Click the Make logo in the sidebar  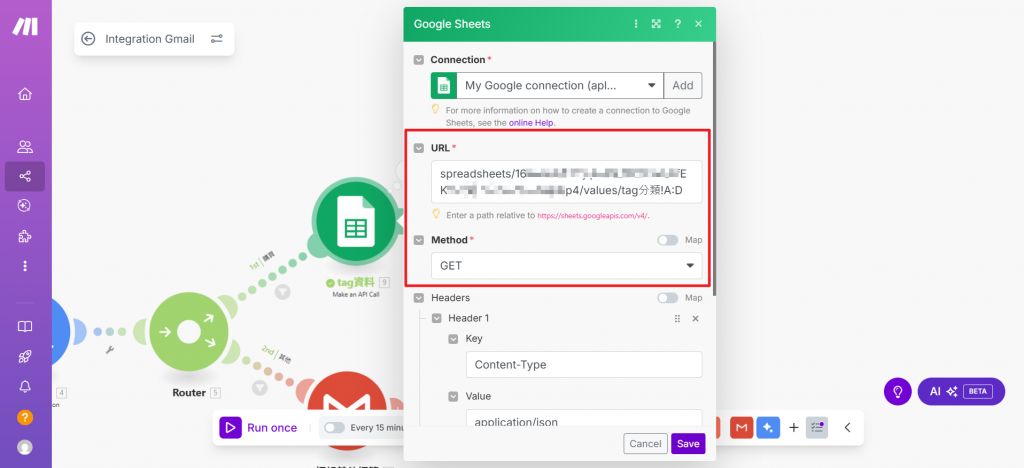(25, 26)
